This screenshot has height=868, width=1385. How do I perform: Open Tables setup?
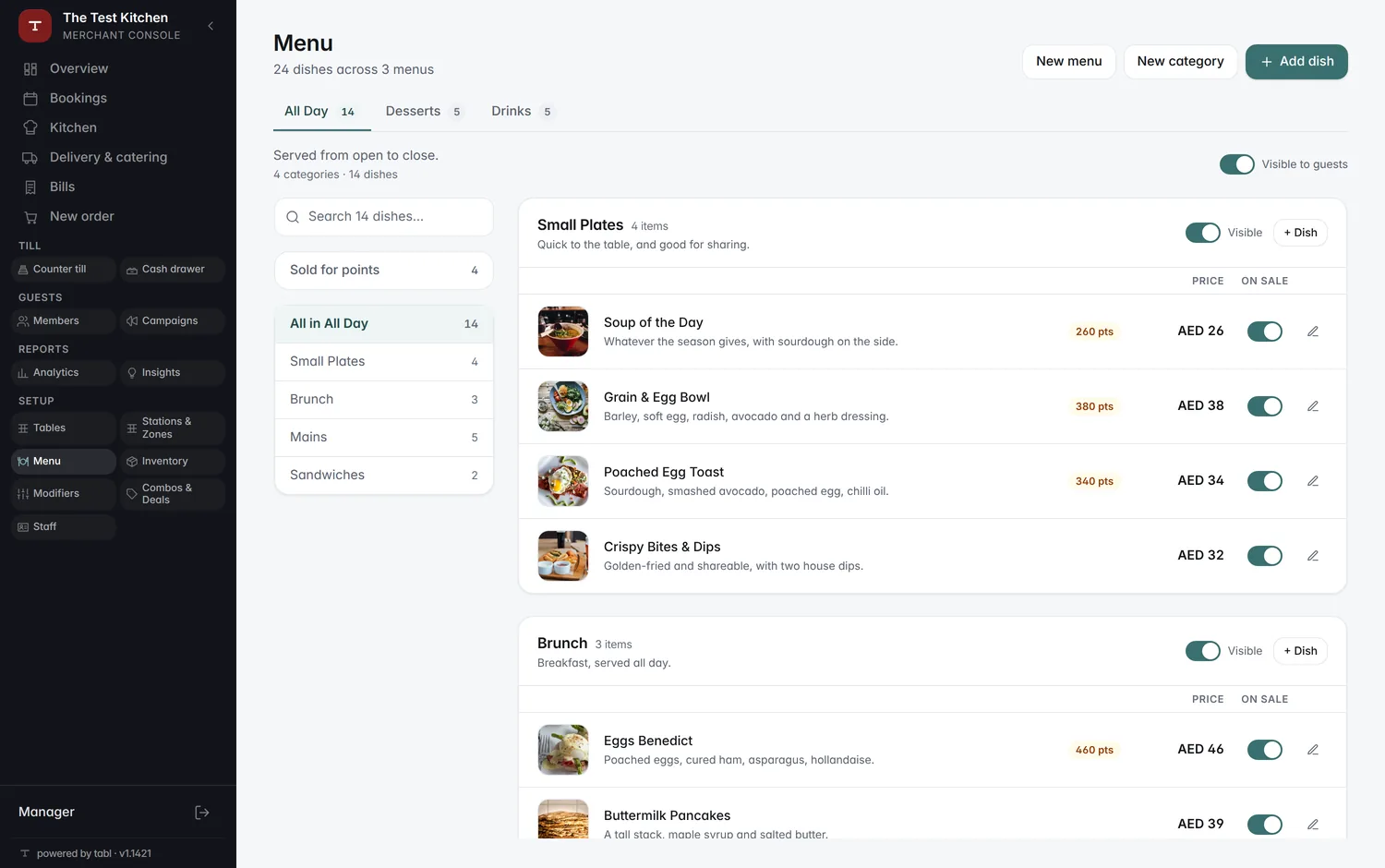(64, 428)
